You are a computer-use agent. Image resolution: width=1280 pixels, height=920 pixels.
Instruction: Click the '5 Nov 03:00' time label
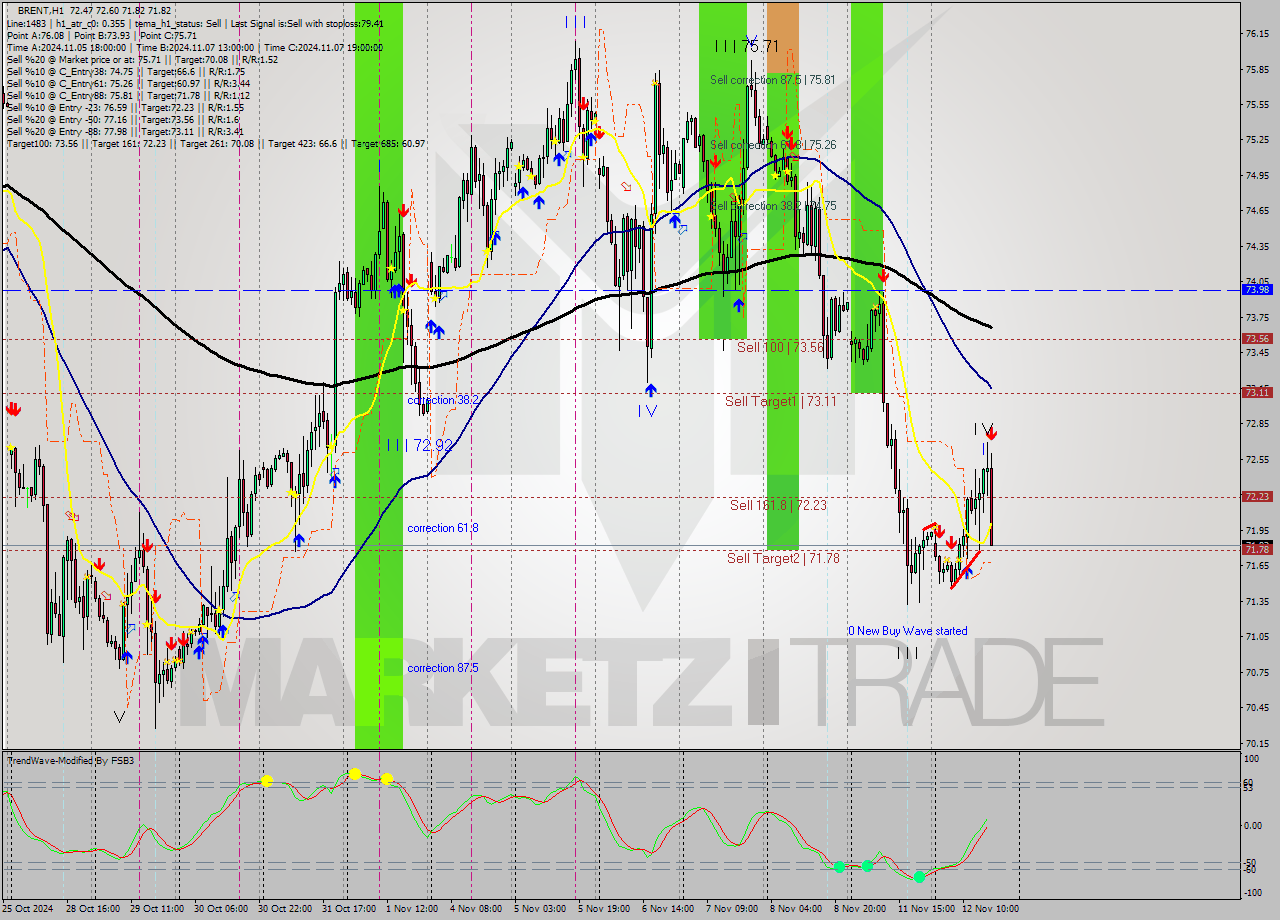[541, 909]
